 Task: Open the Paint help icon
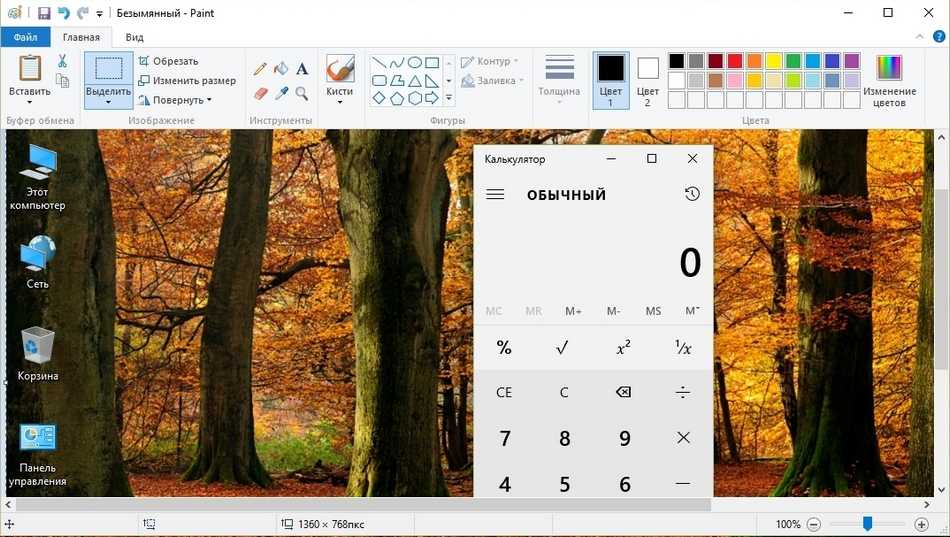[x=938, y=37]
